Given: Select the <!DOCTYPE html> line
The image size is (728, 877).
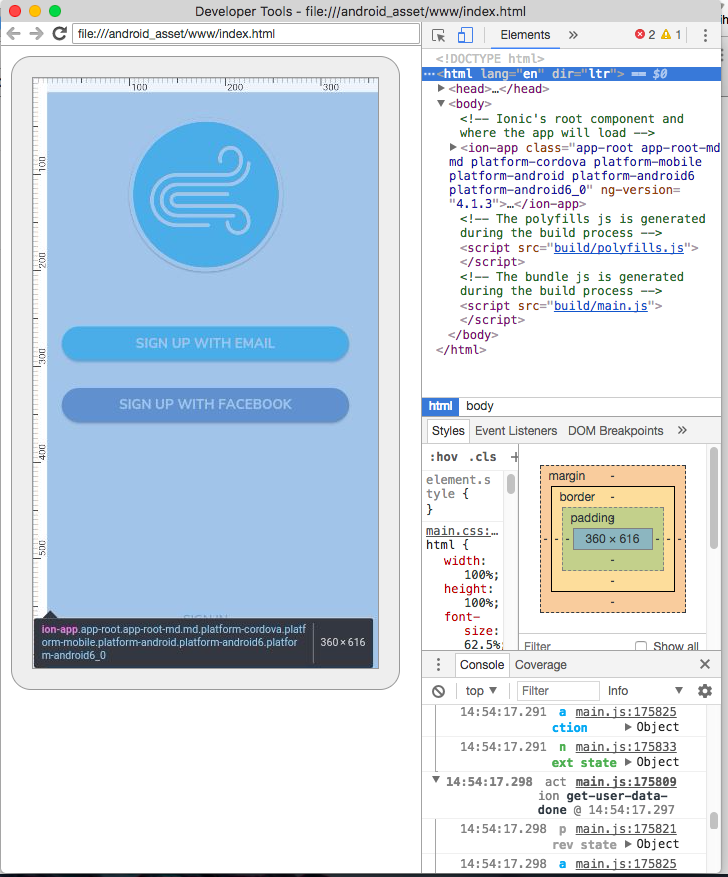Looking at the screenshot, I should pyautogui.click(x=490, y=59).
